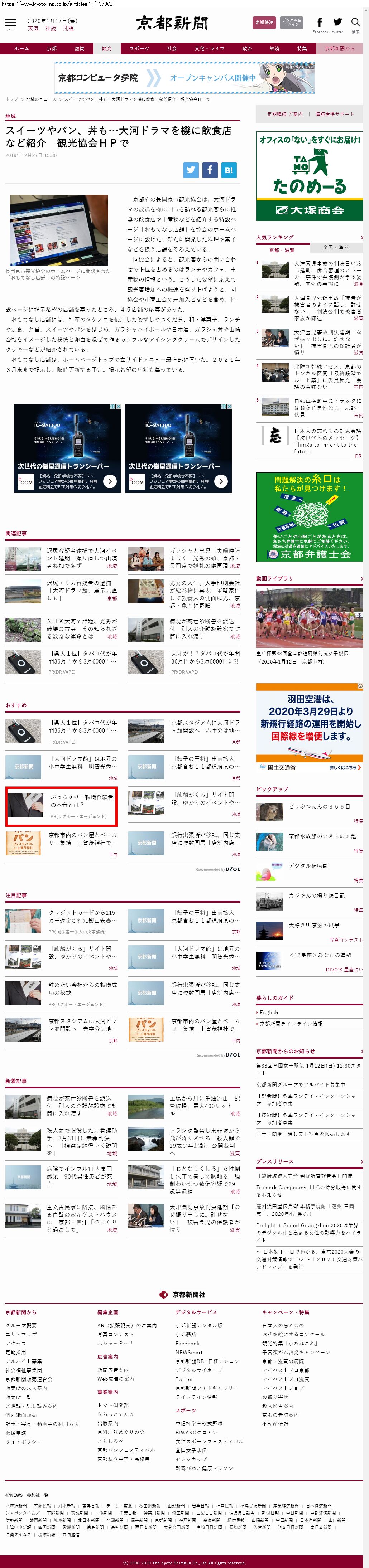Open ranking 5 自転車横断中 article
369x1568 pixels.
(328, 408)
